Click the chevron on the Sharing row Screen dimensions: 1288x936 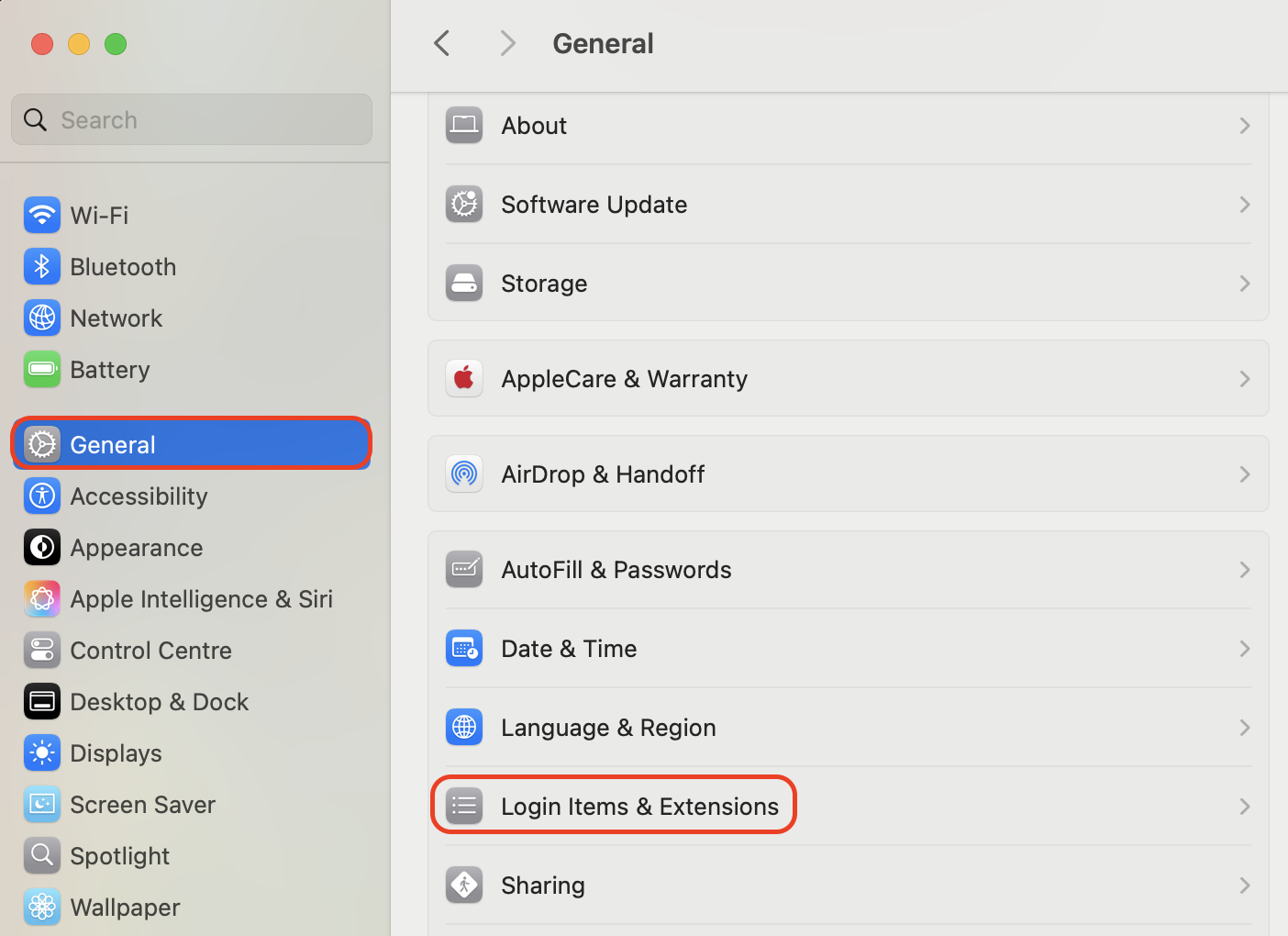[1244, 885]
